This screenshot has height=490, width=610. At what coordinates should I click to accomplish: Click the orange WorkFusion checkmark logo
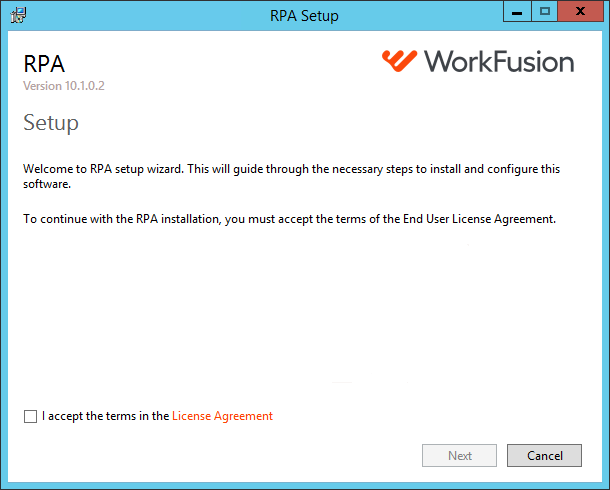(399, 61)
